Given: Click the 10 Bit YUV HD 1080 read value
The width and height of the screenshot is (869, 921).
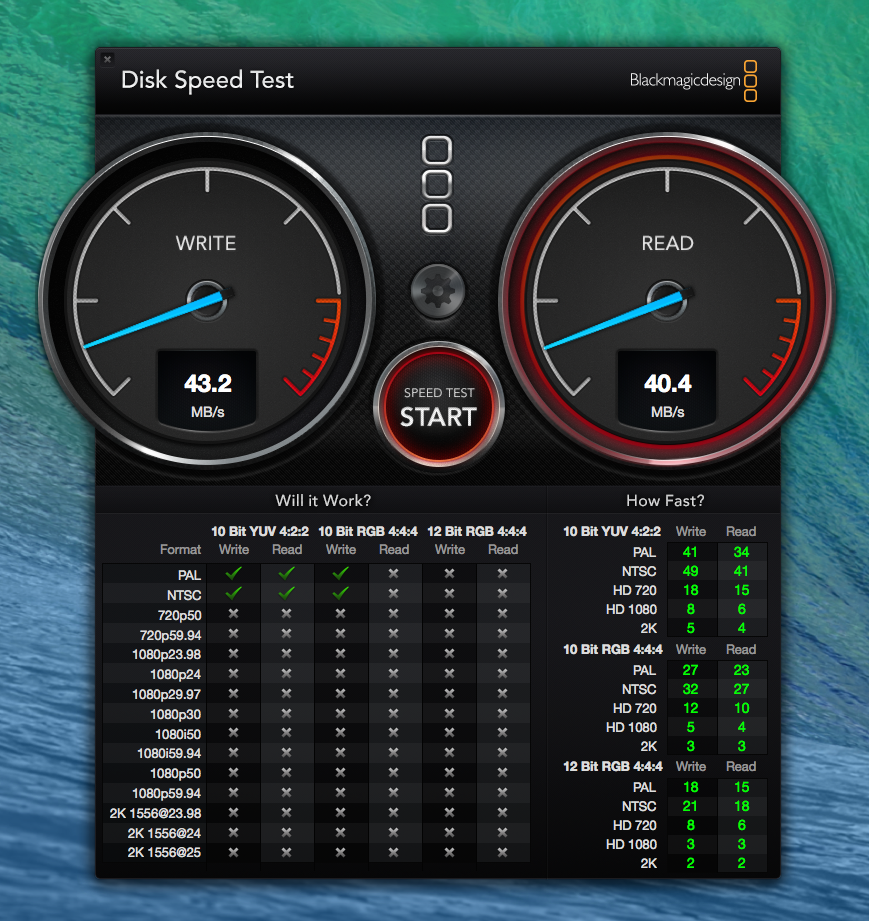Looking at the screenshot, I should click(x=741, y=609).
